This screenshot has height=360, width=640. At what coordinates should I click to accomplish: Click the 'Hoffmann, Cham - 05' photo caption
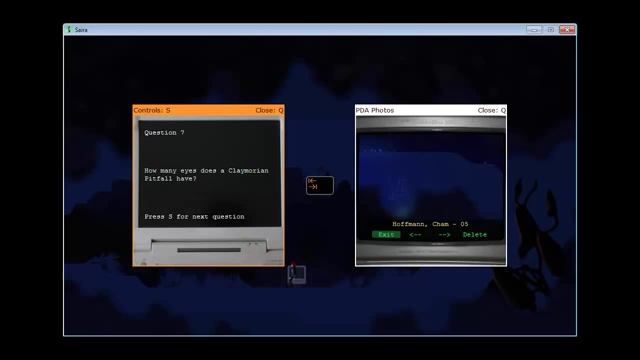[x=430, y=224]
